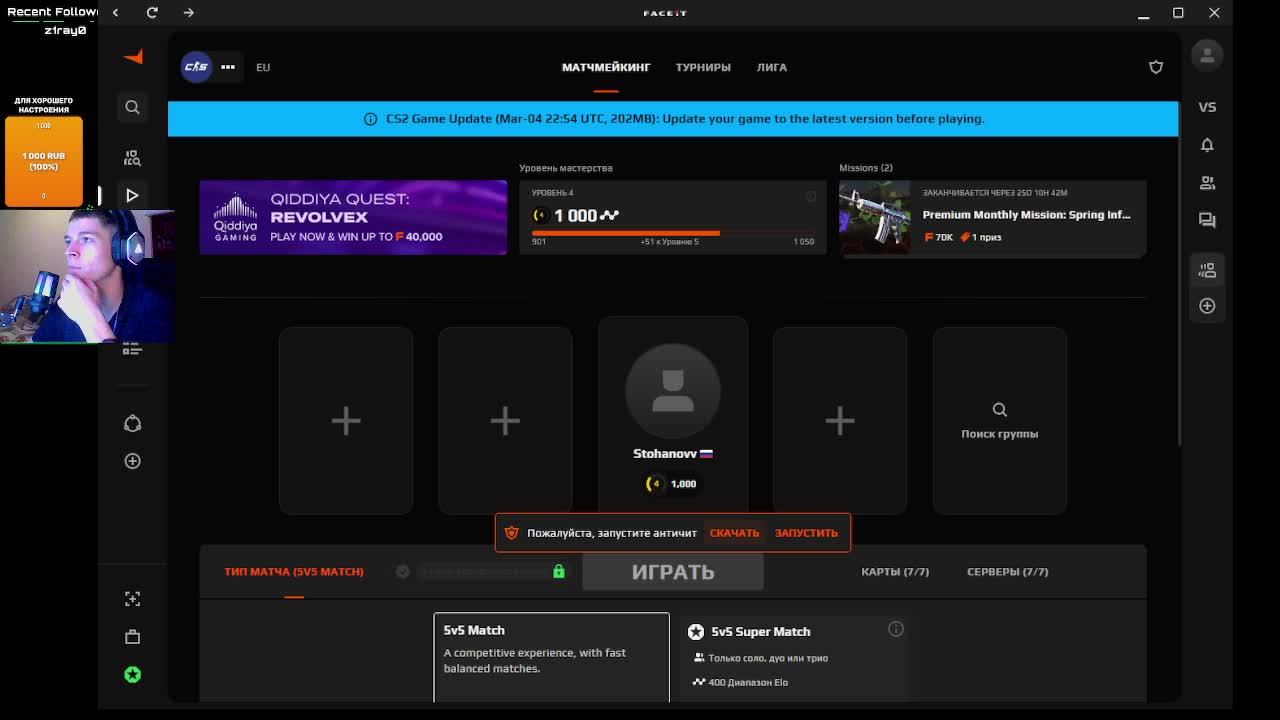Click the 1 000 RUB donation goal widget
Image resolution: width=1280 pixels, height=720 pixels.
[44, 161]
